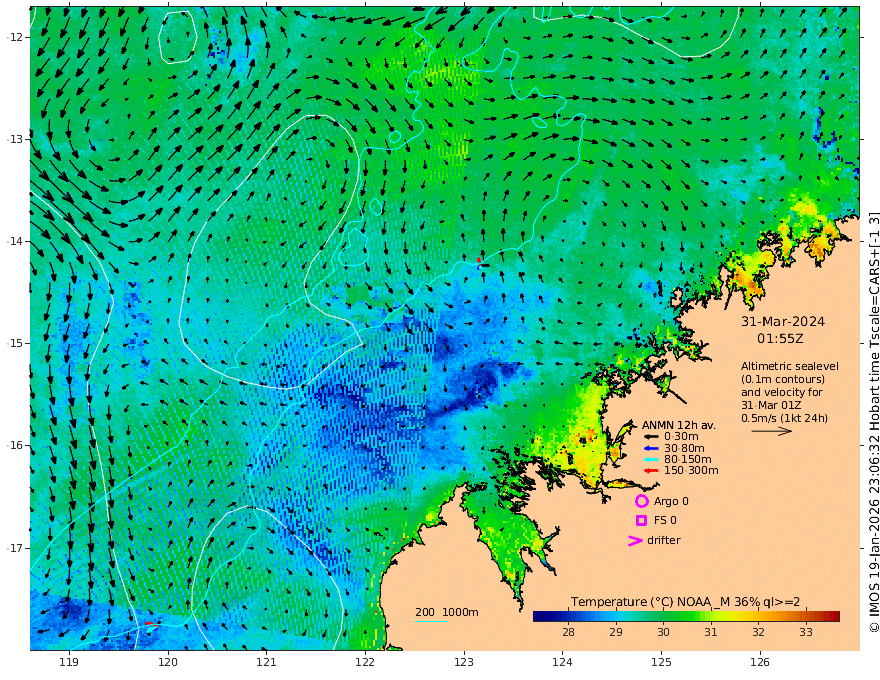Screen dimensions: 880x680
Task: Click the cyan 80-150m arrow legend symbol
Action: tap(650, 460)
